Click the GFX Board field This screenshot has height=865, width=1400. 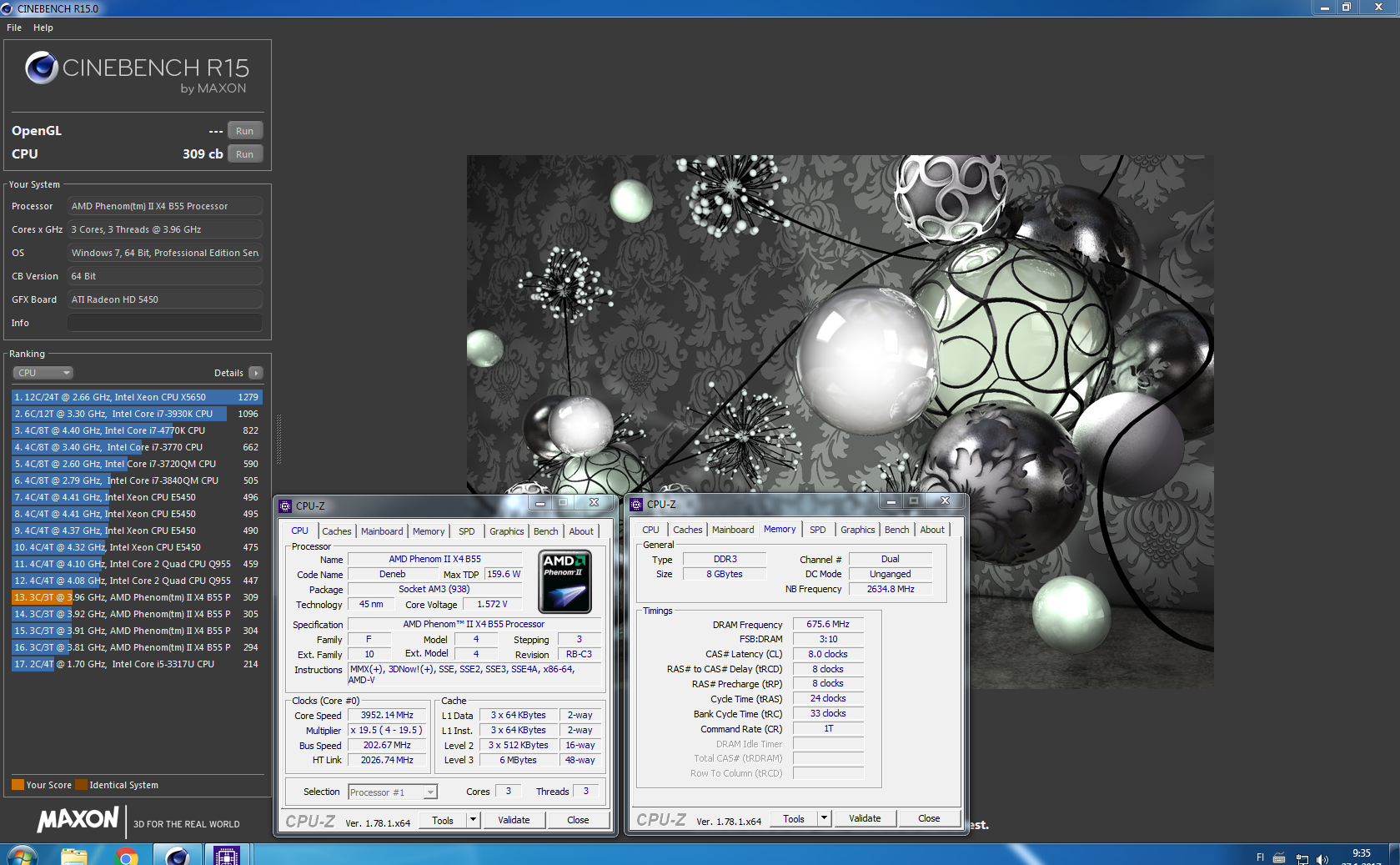pyautogui.click(x=165, y=299)
